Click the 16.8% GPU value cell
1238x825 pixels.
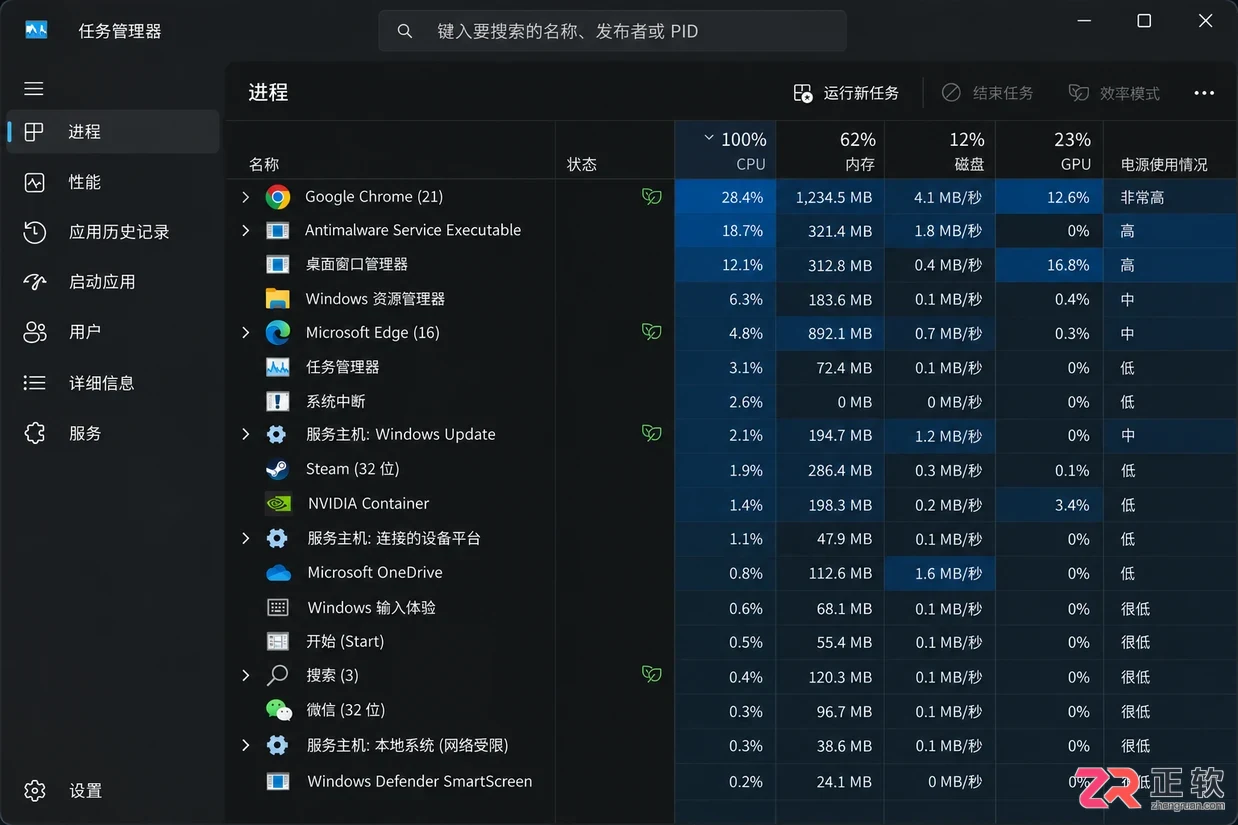[x=1050, y=266]
